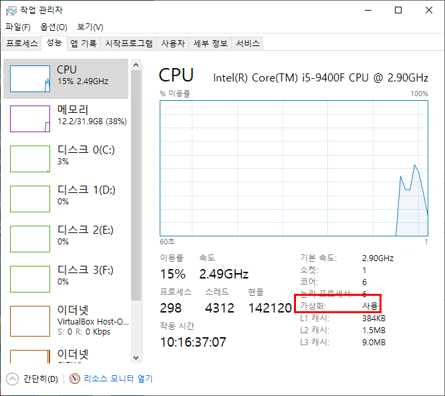Select the 디스크 3(F:) graph icon

coord(30,279)
